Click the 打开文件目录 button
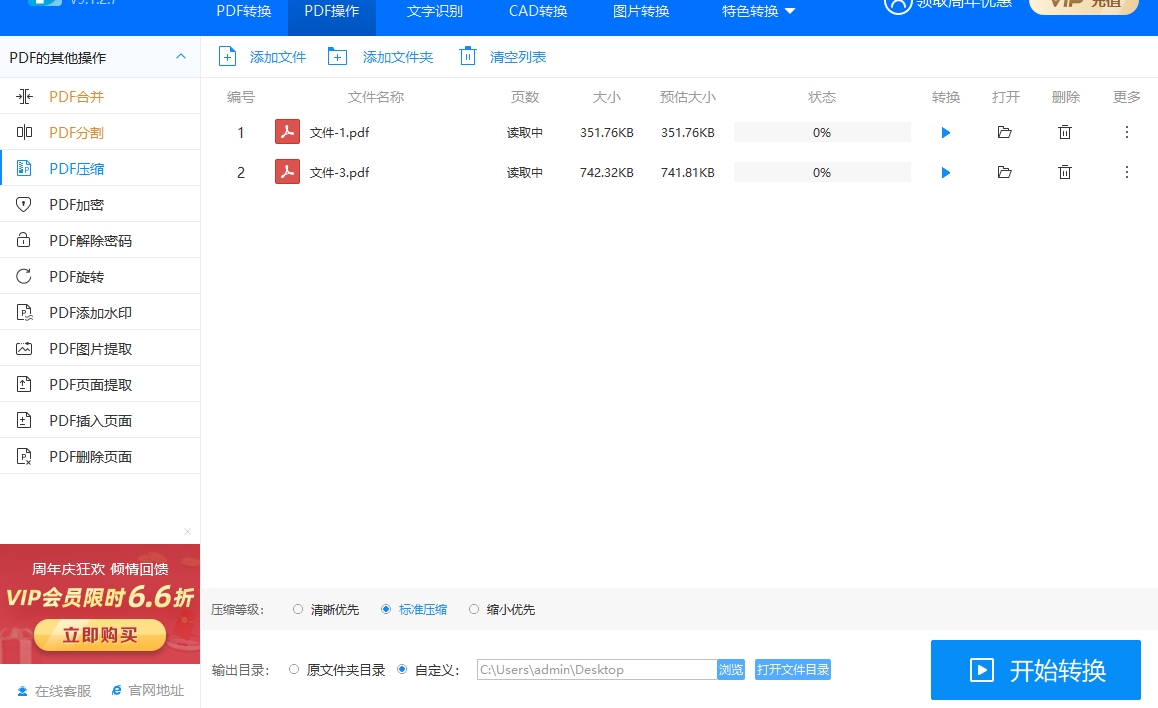 tap(792, 670)
